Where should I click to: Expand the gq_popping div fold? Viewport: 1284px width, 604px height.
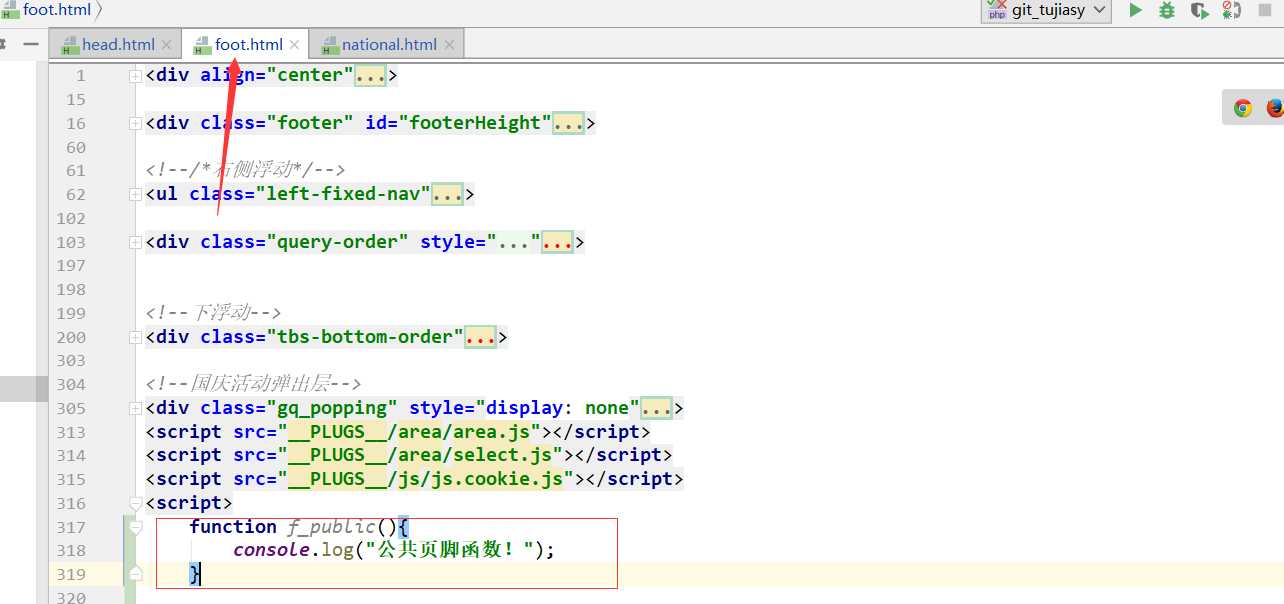click(135, 409)
